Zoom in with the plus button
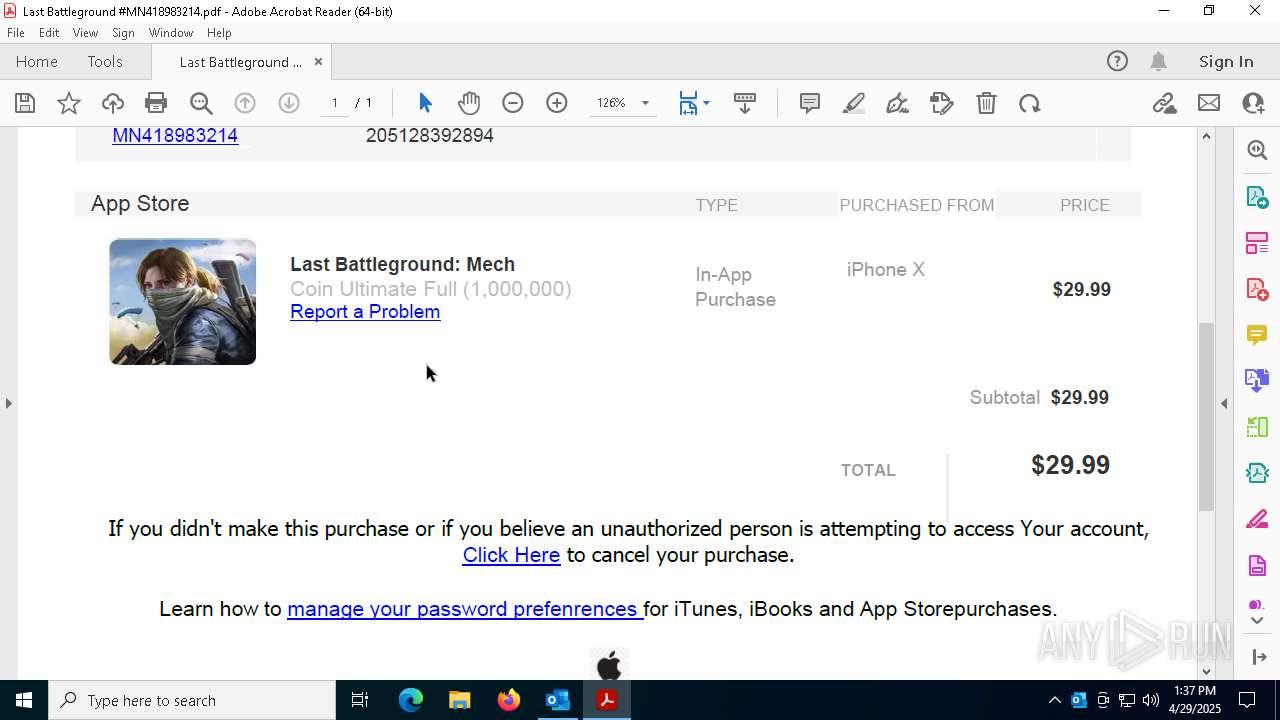1280x720 pixels. click(557, 103)
